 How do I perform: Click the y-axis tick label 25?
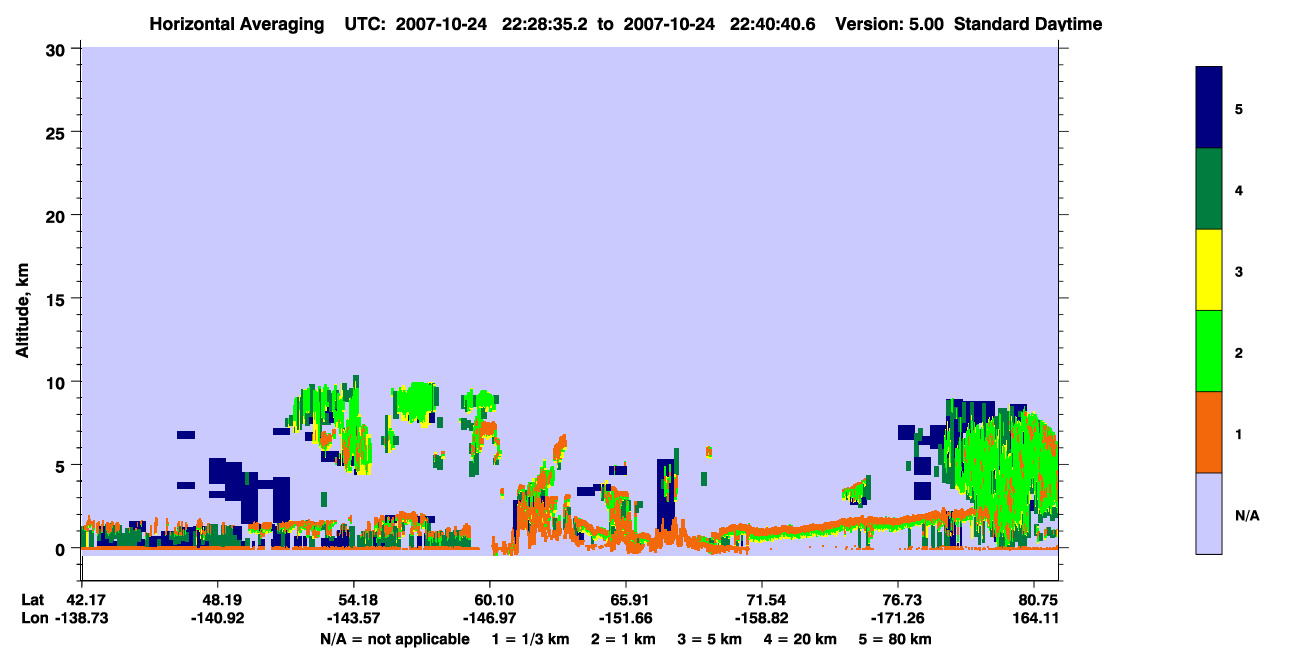(58, 132)
